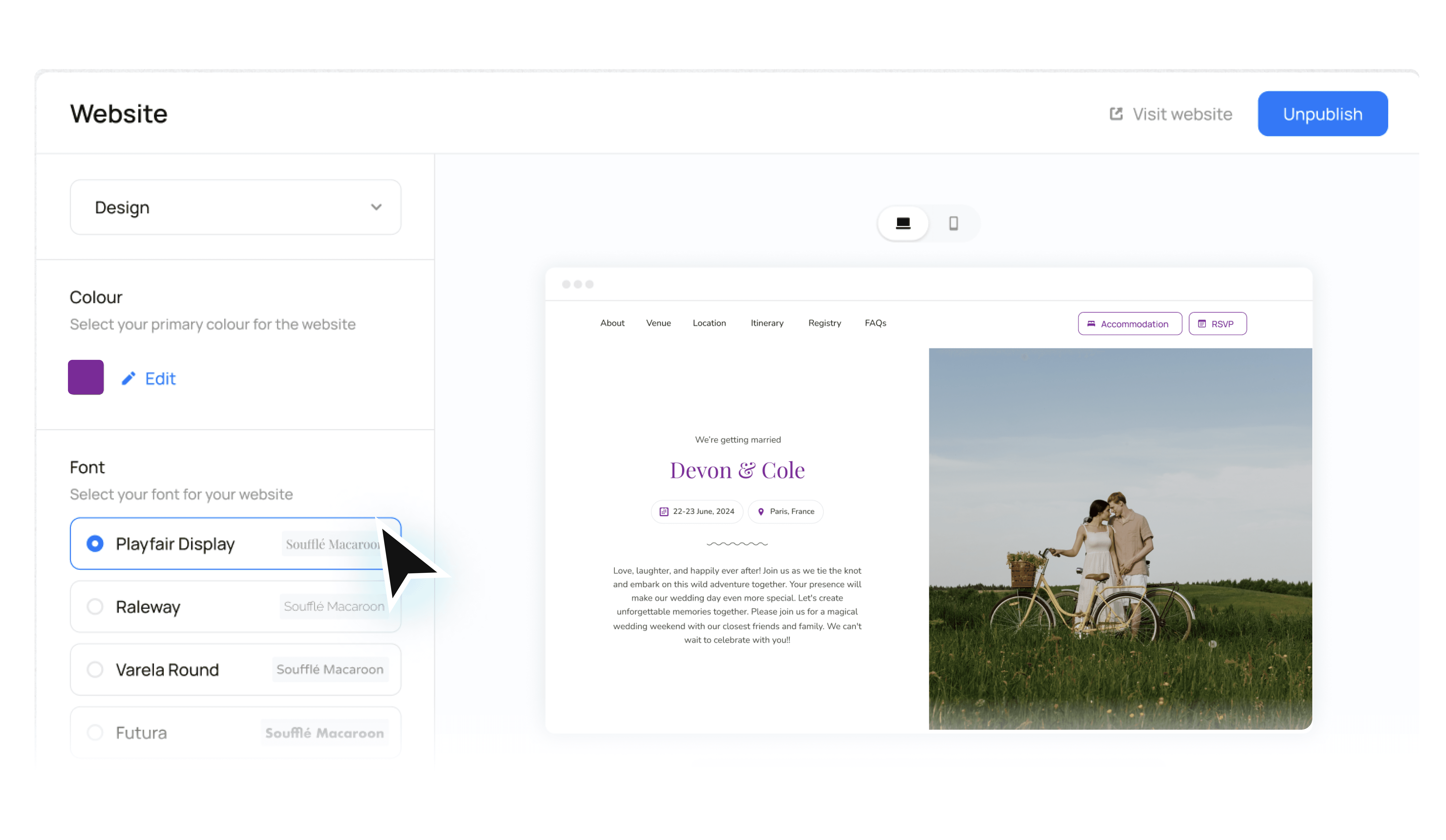This screenshot has height=840, width=1446.
Task: Click the chevron arrow in Design selector
Action: pyautogui.click(x=376, y=207)
